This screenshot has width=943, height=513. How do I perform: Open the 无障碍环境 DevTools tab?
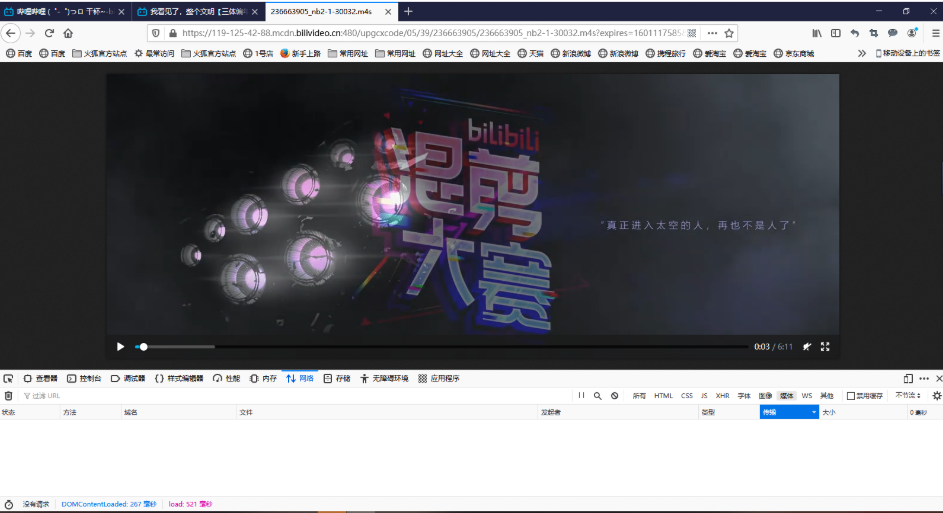coord(384,378)
